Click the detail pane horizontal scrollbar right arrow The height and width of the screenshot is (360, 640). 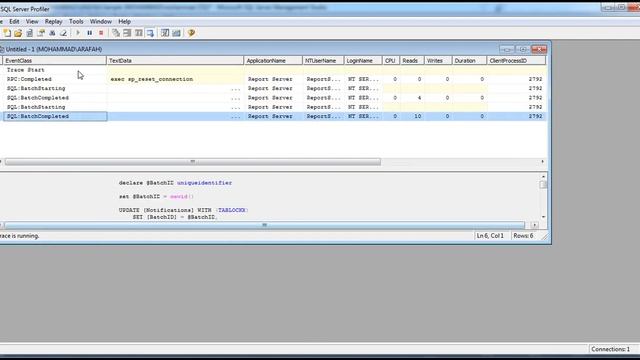[535, 225]
